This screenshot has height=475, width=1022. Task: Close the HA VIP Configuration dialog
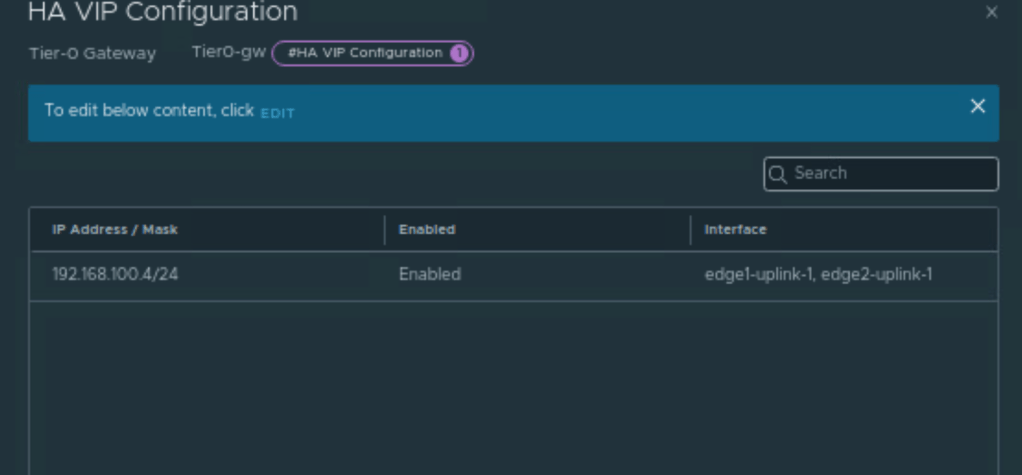click(991, 13)
